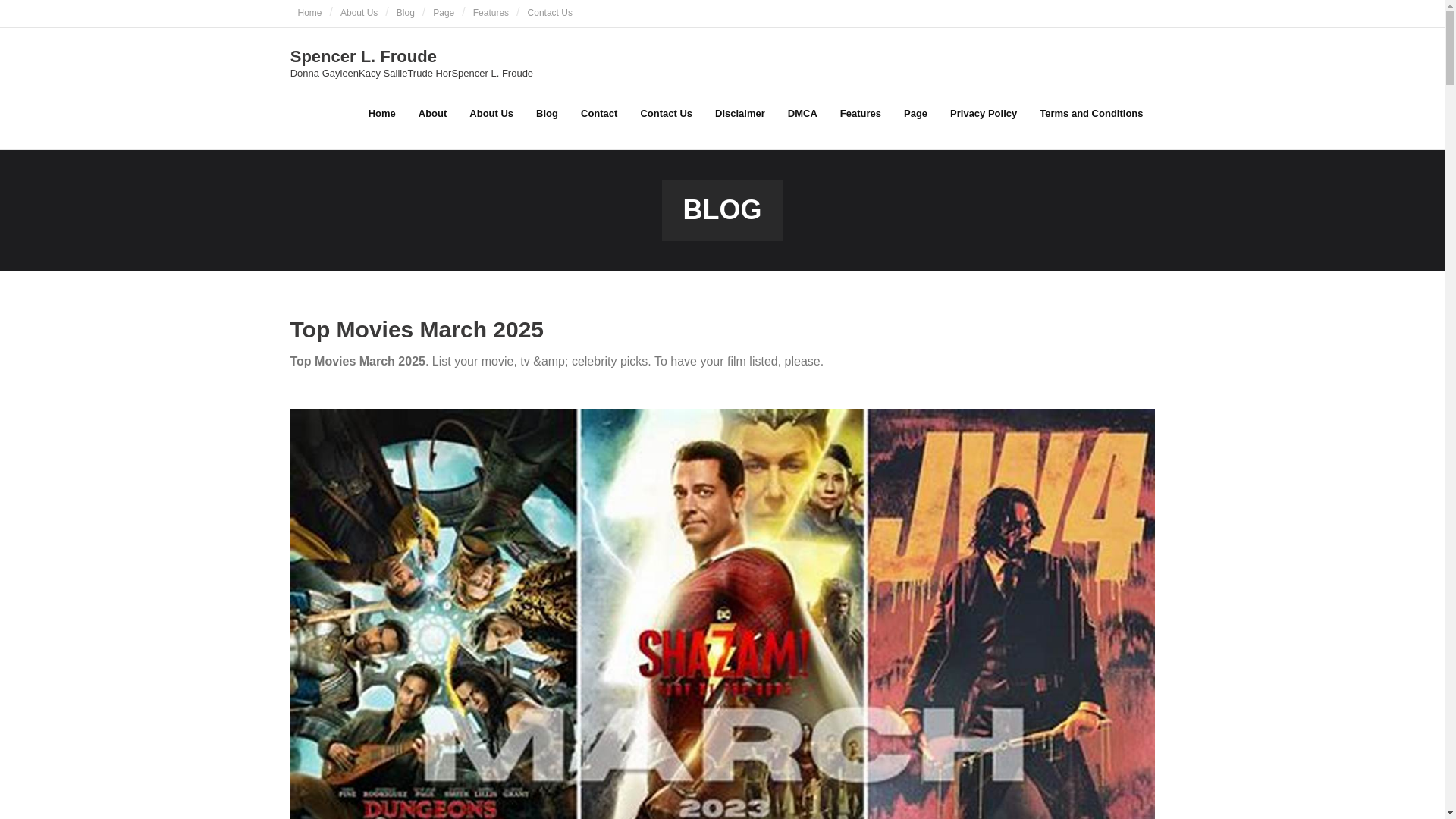Screen dimensions: 1456x819
Task: Select Contact Us in main navigation menu
Action: pyautogui.click(x=666, y=114)
